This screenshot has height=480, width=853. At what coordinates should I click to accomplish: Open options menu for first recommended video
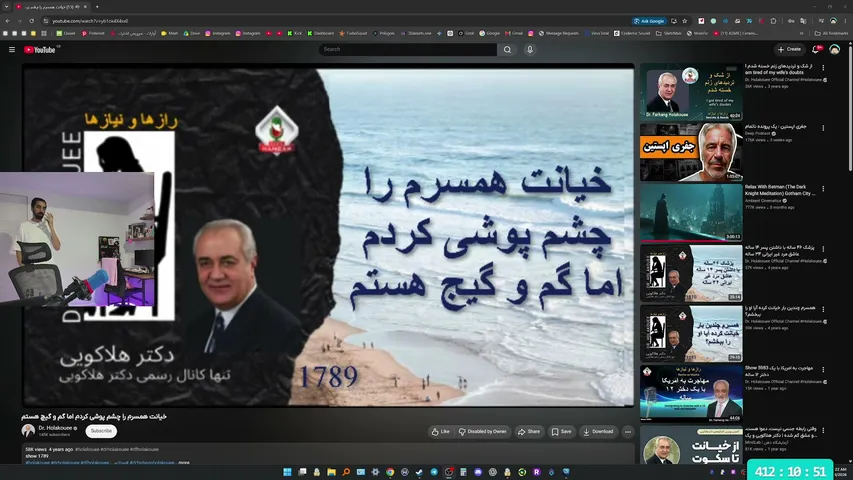click(823, 68)
